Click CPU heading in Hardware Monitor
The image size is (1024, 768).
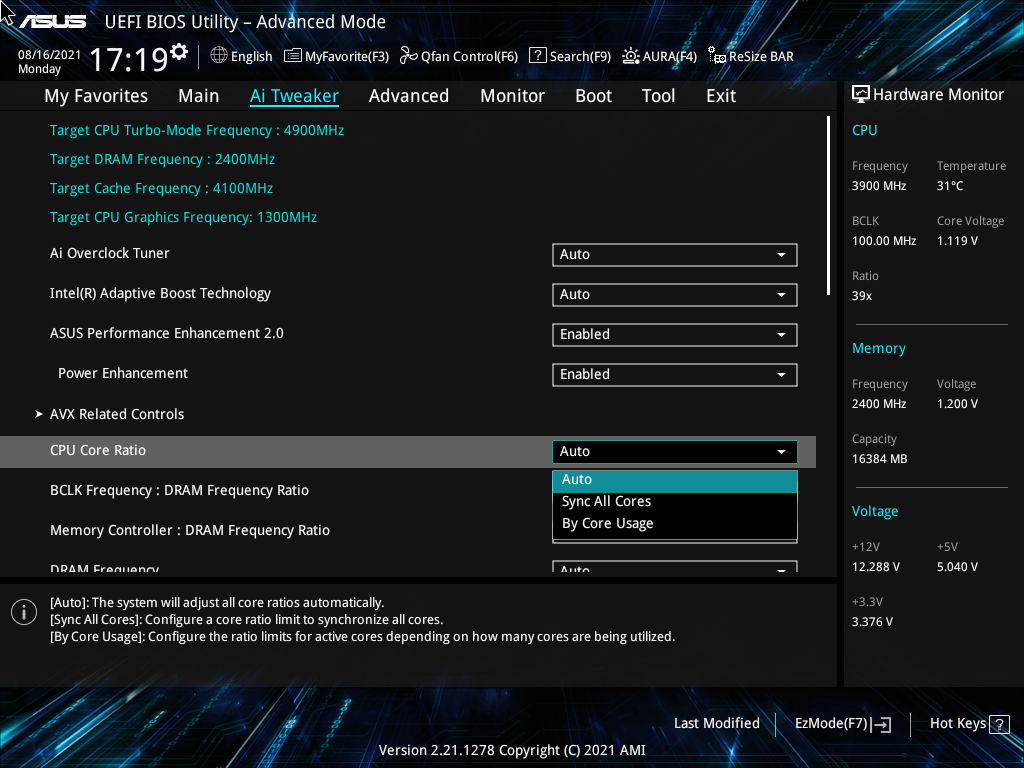[x=865, y=130]
